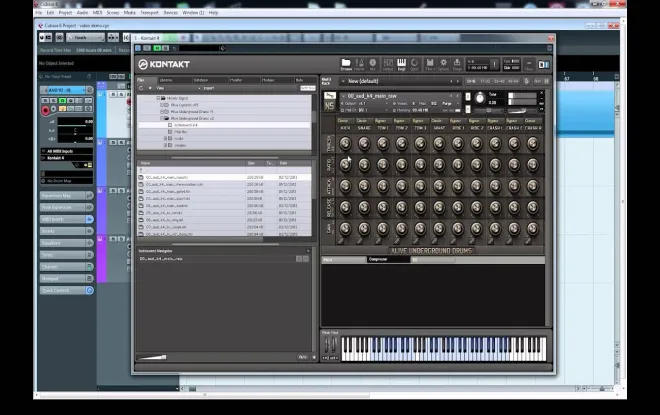660x415 pixels.
Task: Open the Kontakt 4 output routing dropdown
Action: (67, 158)
